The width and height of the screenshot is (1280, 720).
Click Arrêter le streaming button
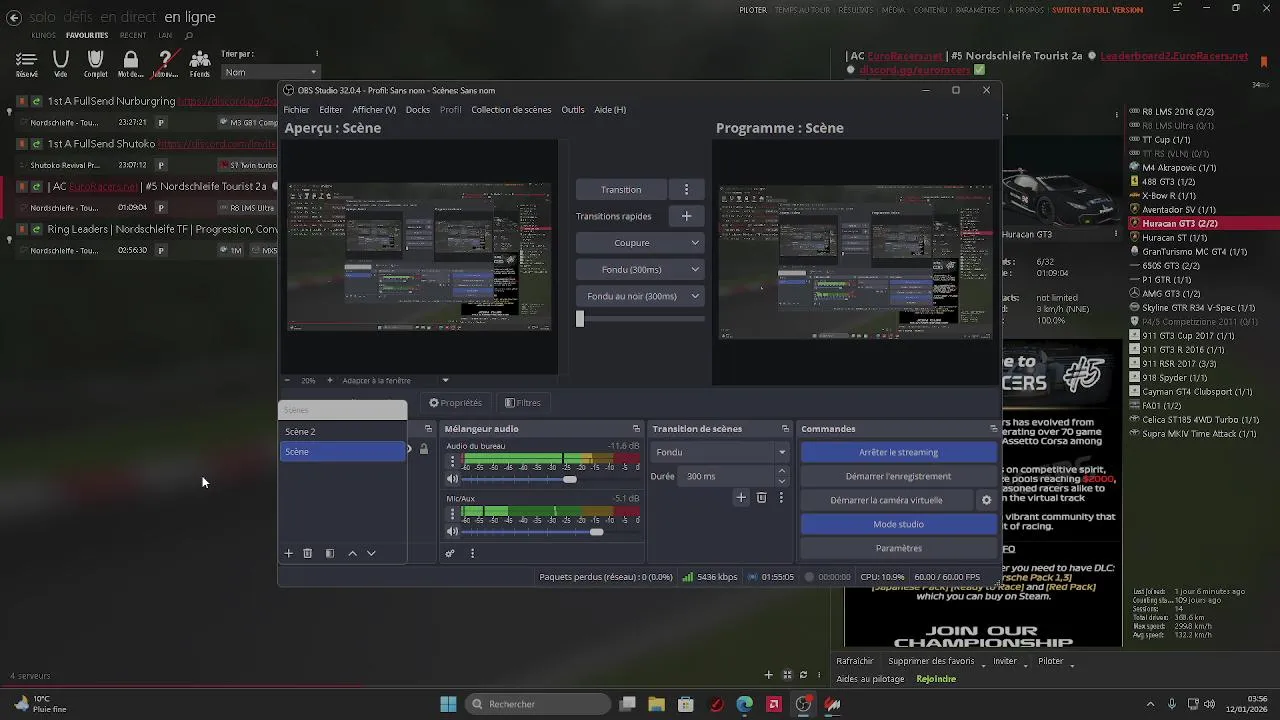pos(898,452)
